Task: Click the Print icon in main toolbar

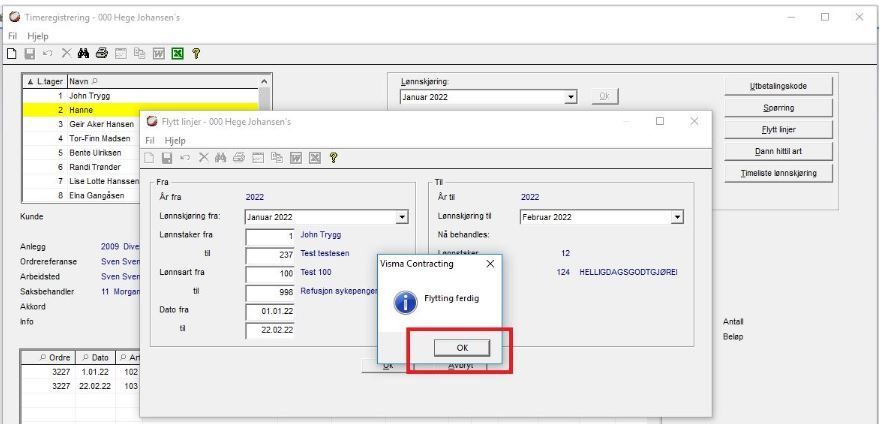Action: coord(102,54)
